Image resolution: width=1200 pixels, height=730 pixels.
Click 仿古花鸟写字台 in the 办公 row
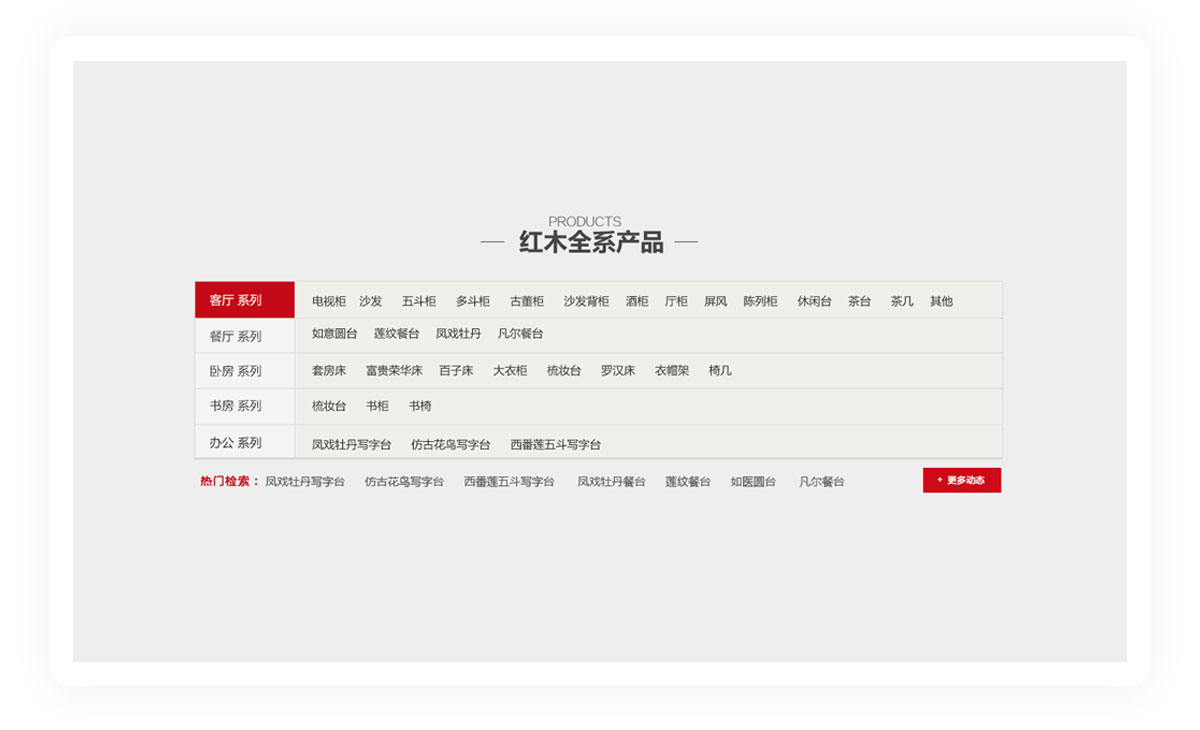pos(451,445)
